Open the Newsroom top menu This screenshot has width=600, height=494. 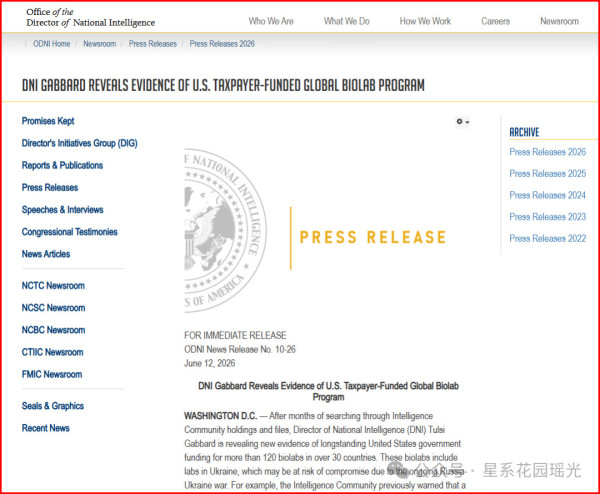559,21
